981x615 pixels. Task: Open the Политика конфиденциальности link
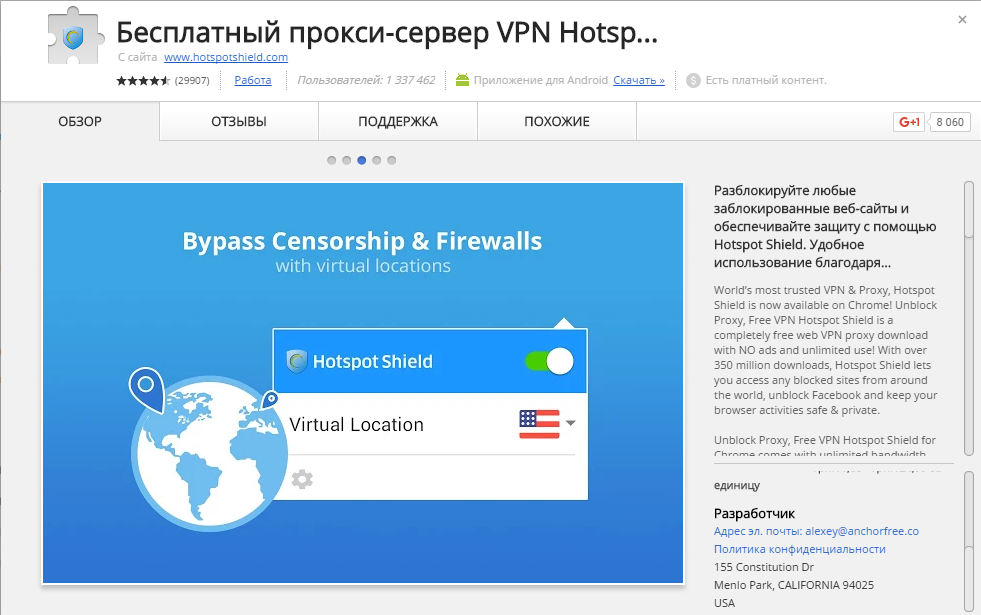tap(800, 549)
